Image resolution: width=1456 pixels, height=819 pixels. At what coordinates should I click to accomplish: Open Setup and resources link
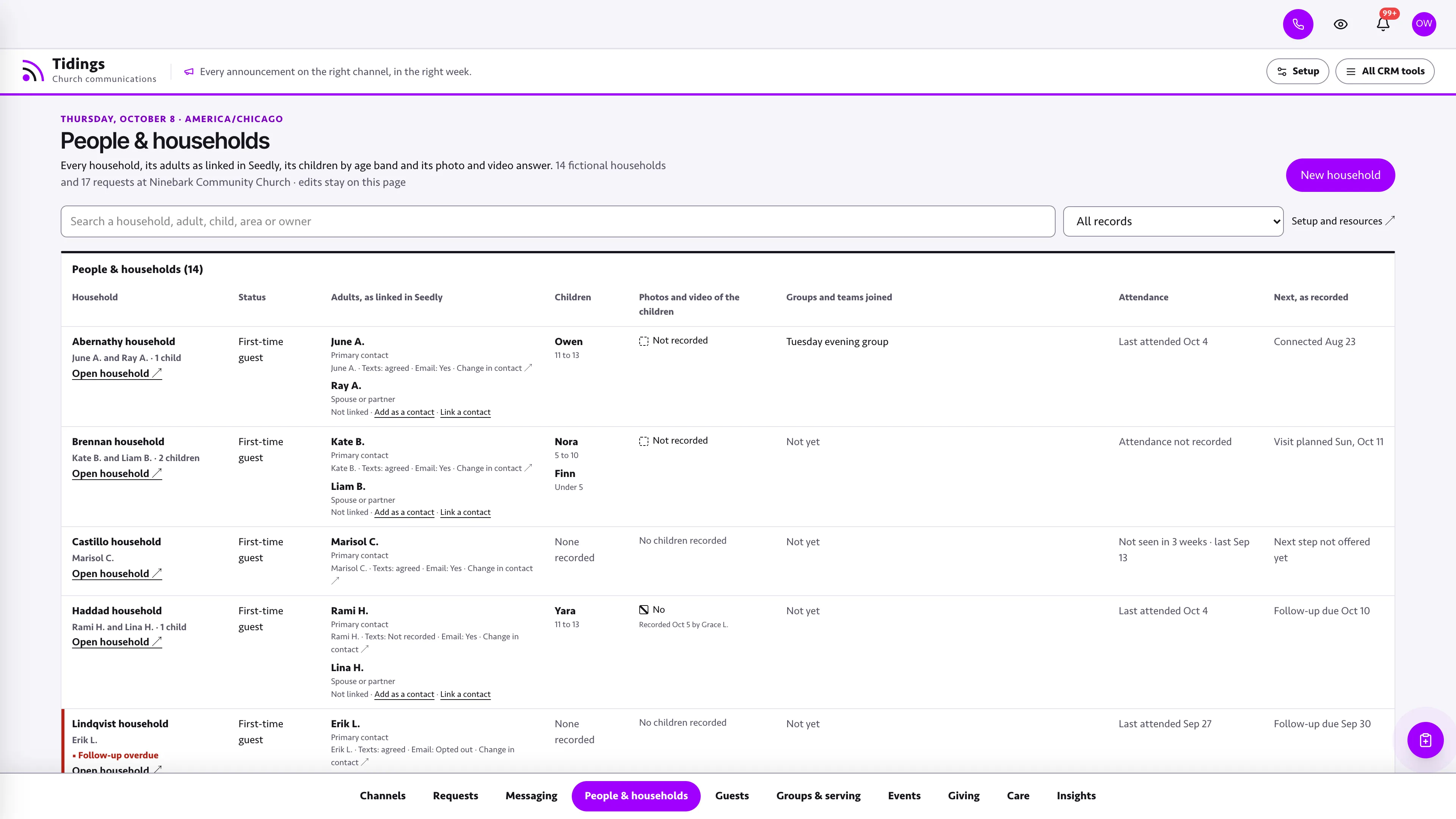[x=1342, y=221]
